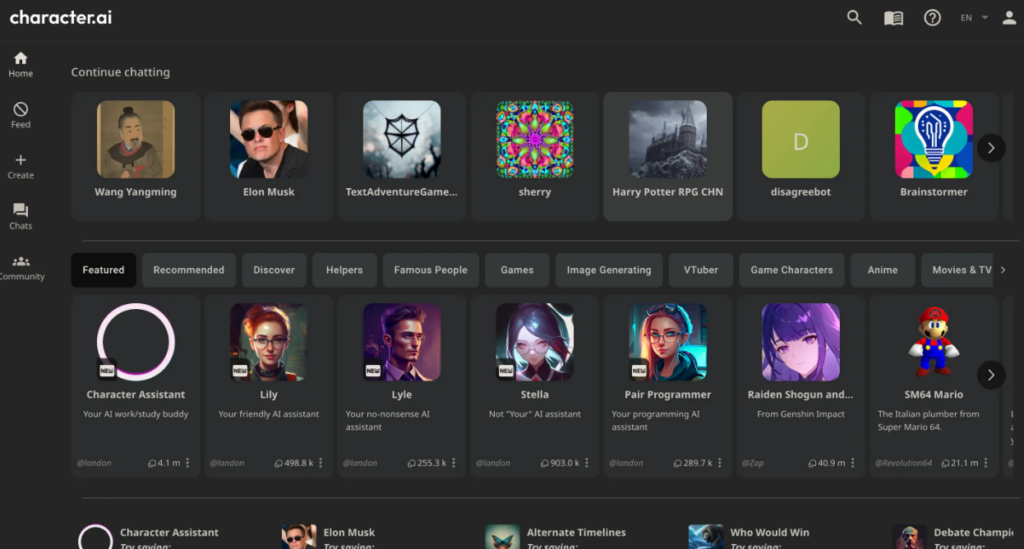This screenshot has width=1024, height=549.
Task: Switch to the Anime tab
Action: click(882, 270)
